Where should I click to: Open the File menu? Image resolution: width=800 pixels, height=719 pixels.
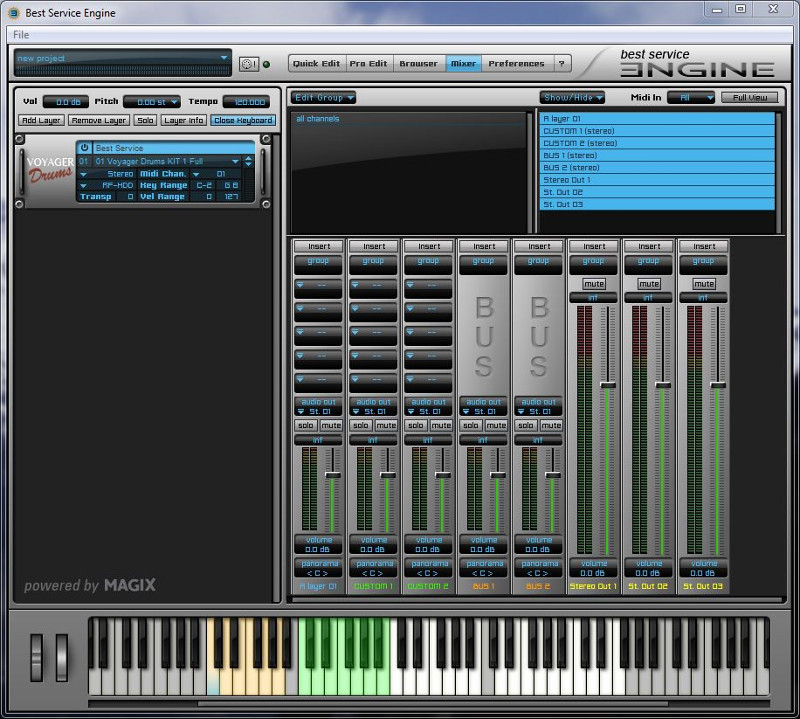21,35
